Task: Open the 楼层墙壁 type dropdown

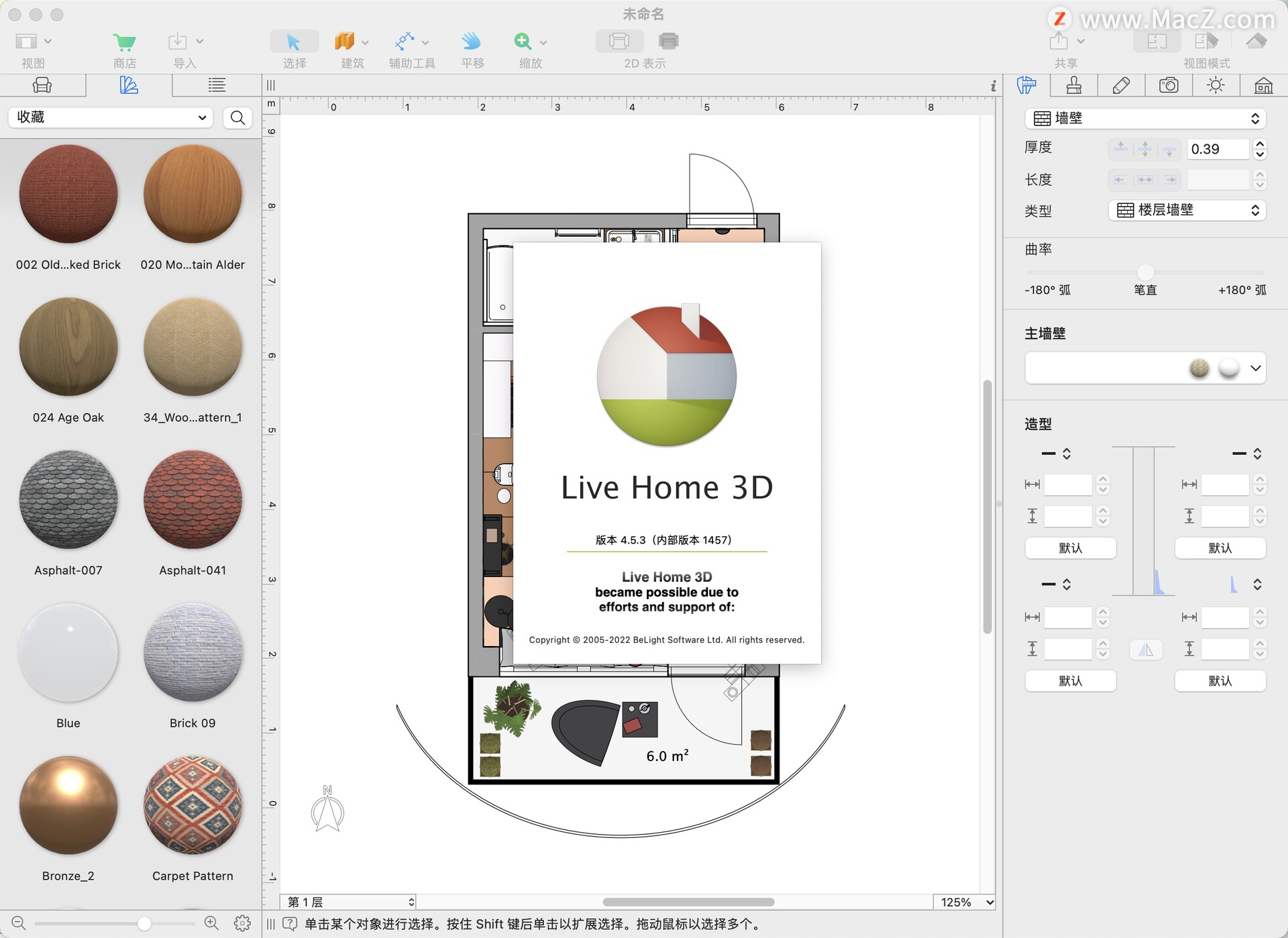Action: tap(1187, 210)
